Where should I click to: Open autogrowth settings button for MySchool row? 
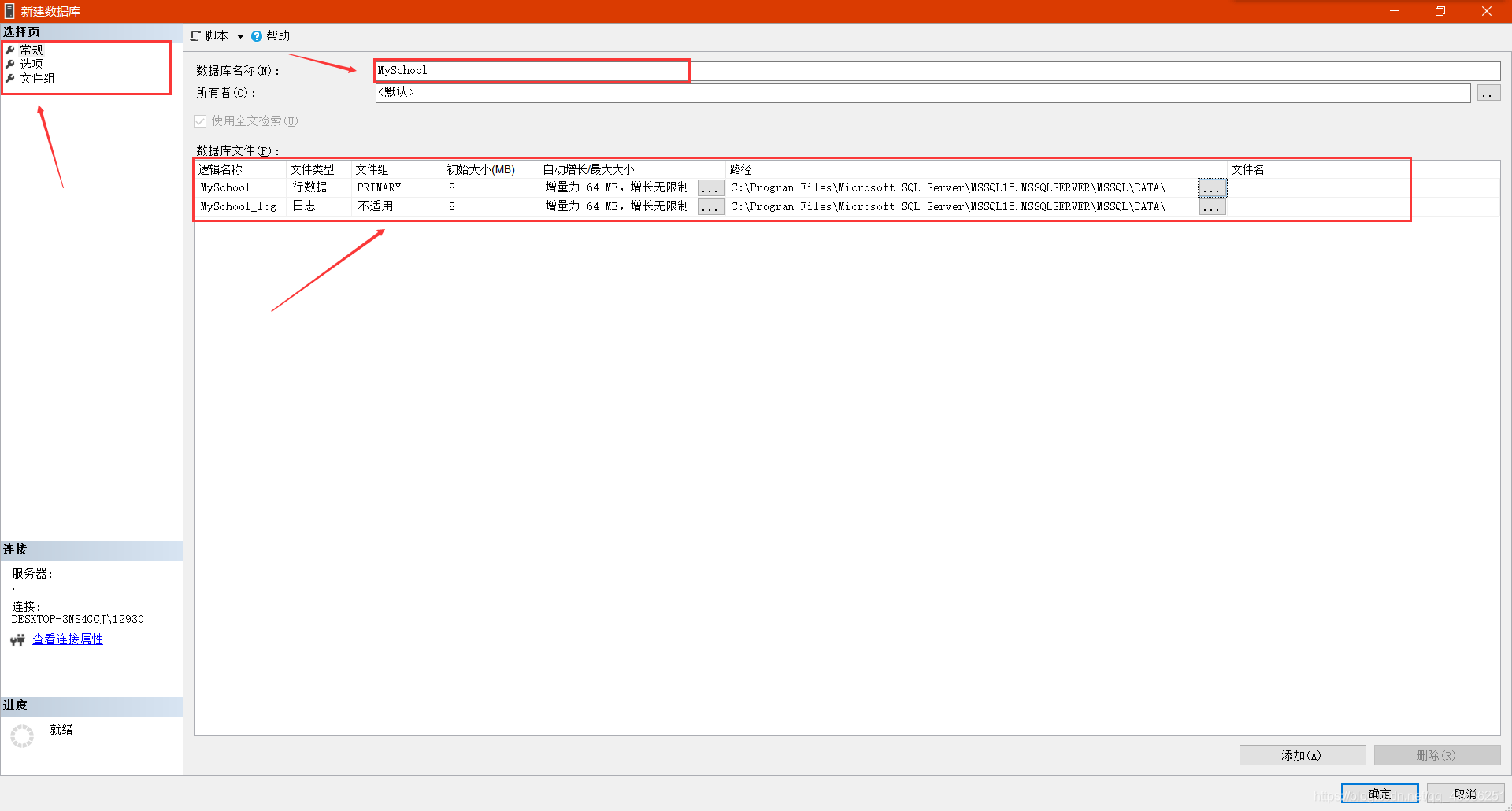(710, 188)
